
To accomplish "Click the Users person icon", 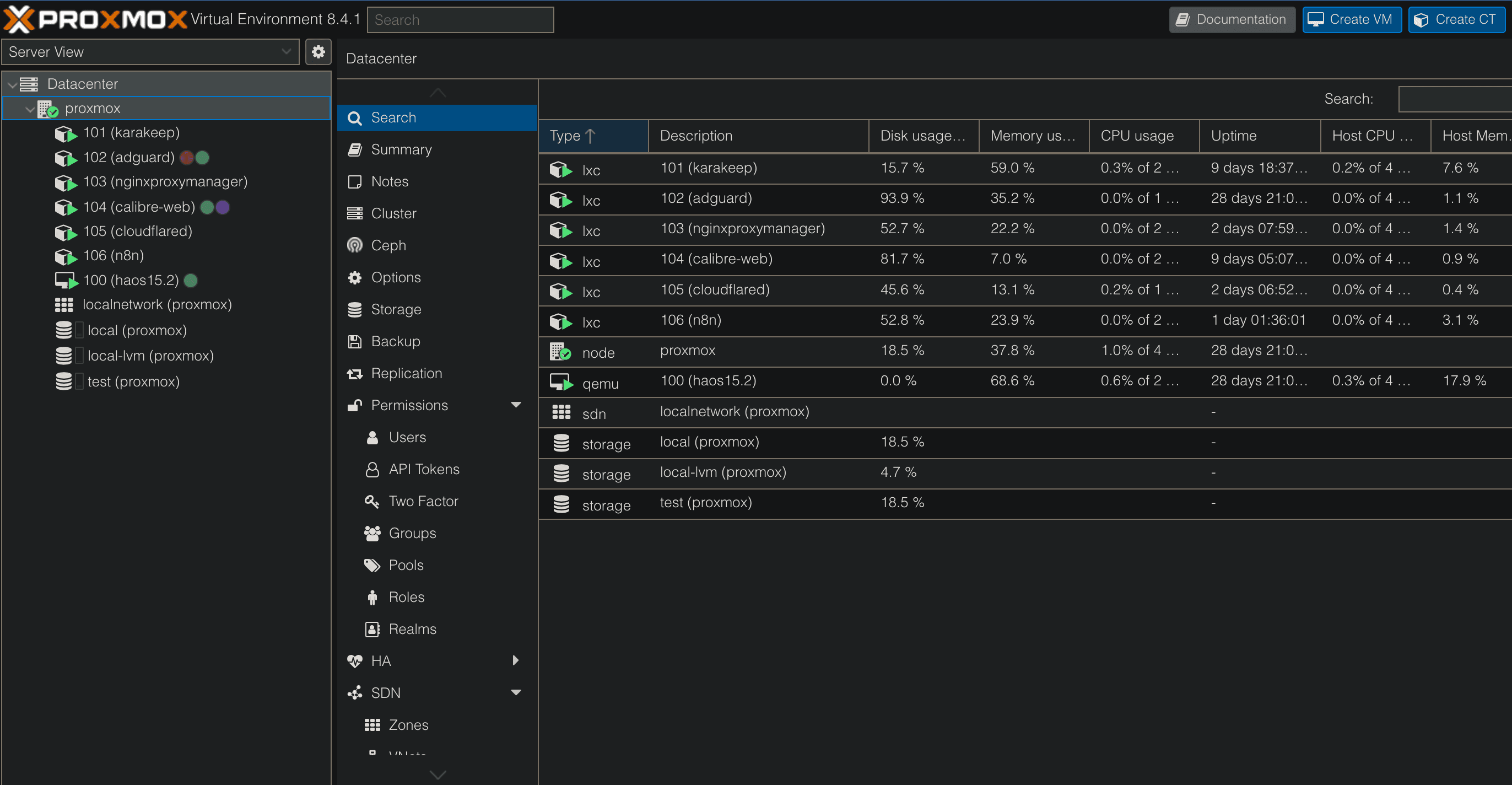I will (372, 437).
